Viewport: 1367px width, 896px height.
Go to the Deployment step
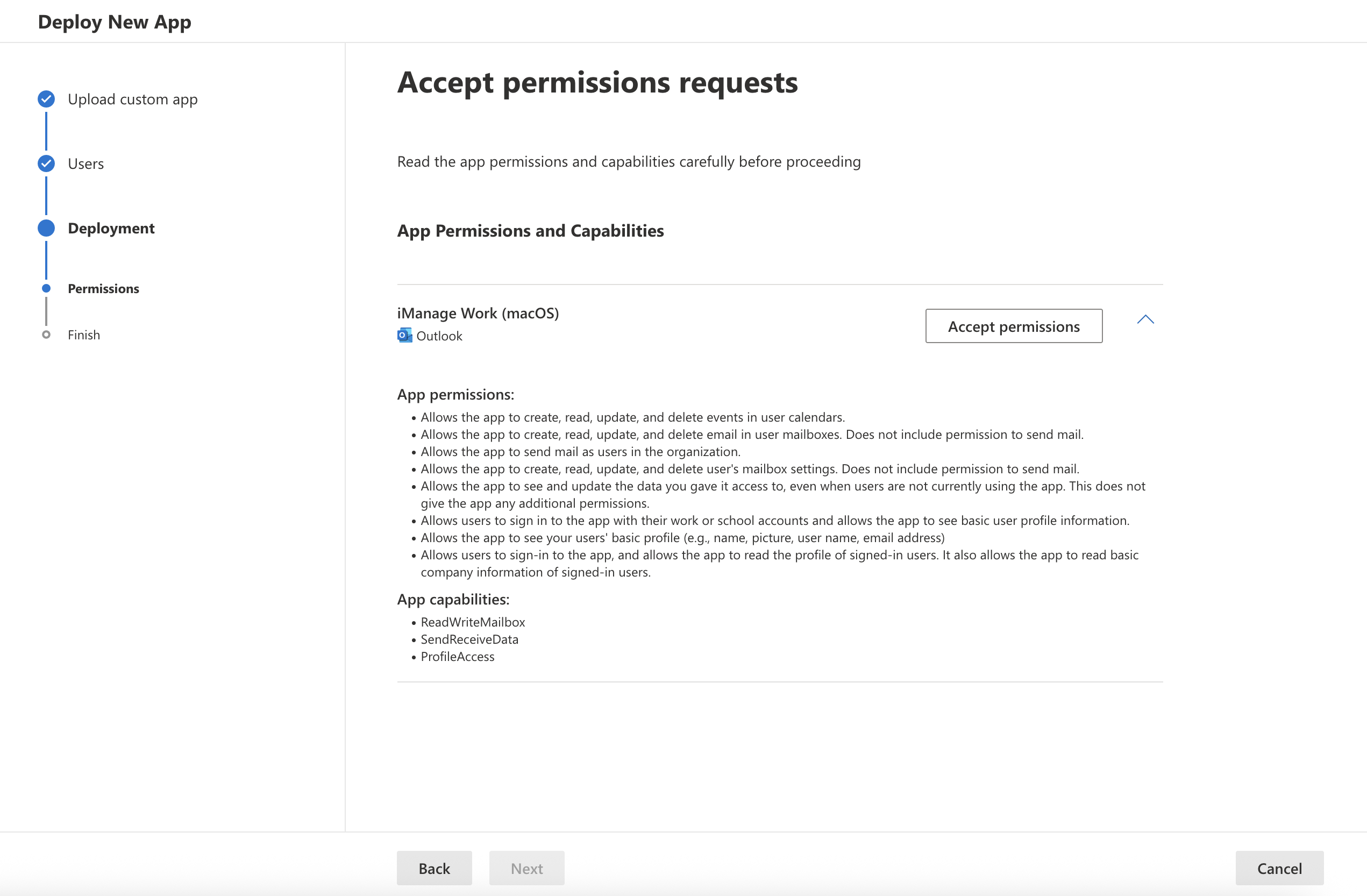111,228
